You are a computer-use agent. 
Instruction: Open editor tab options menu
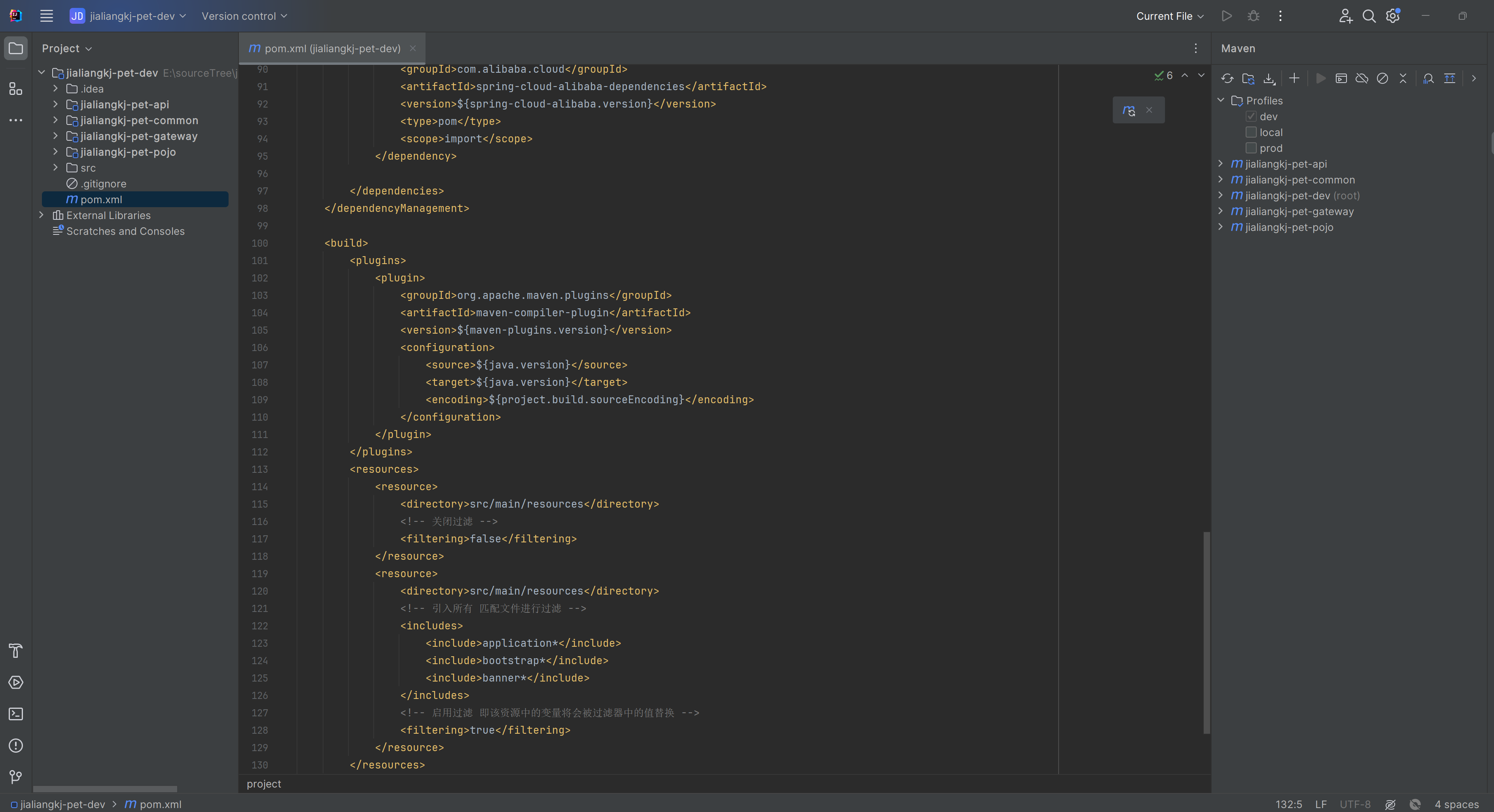tap(1195, 49)
